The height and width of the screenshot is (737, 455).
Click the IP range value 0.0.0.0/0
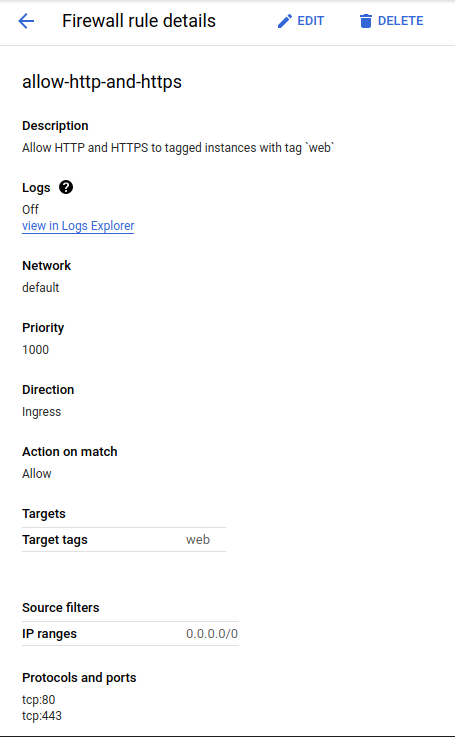click(x=212, y=634)
